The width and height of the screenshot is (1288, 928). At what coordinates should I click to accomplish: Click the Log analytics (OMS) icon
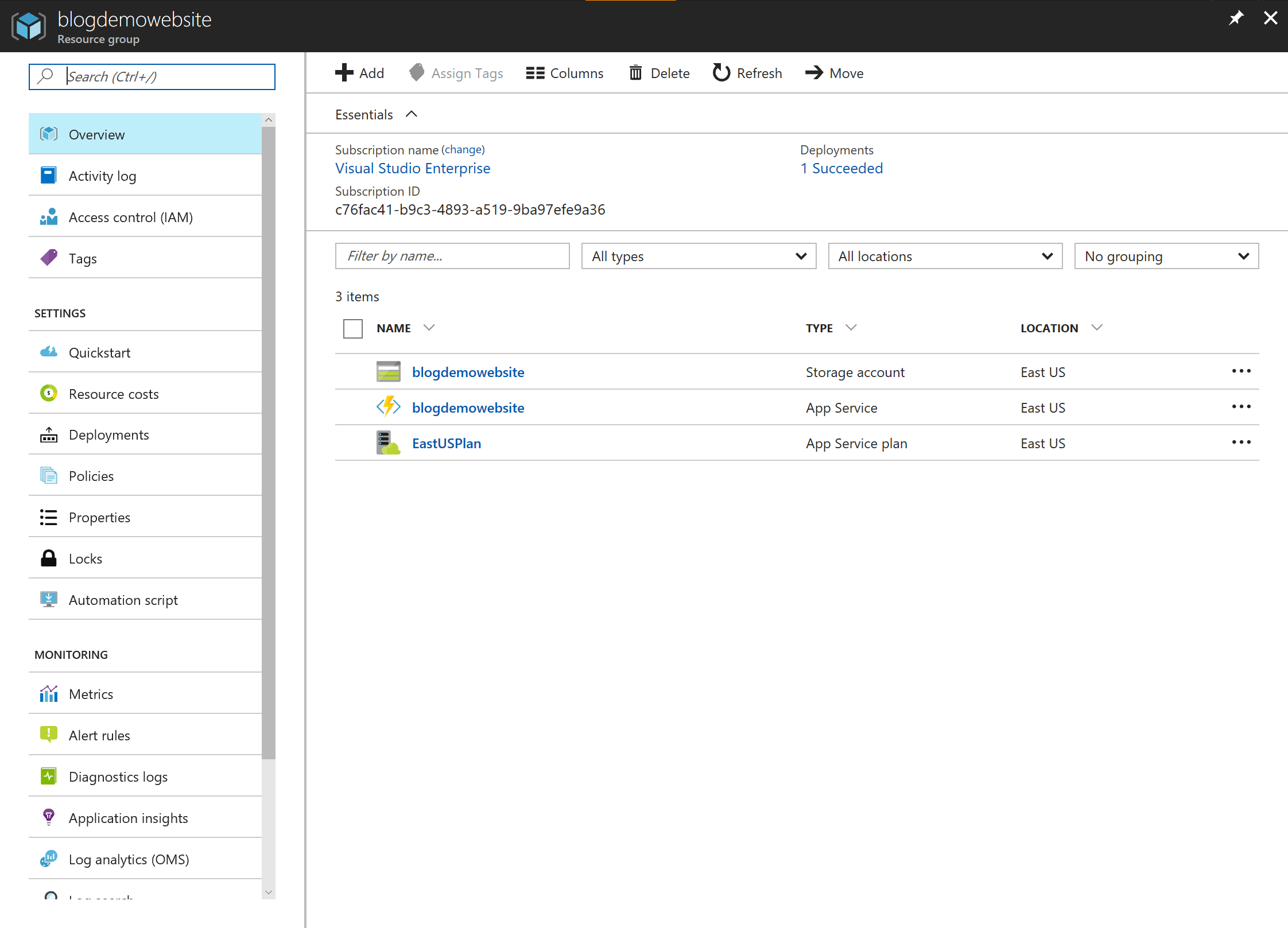(x=49, y=859)
